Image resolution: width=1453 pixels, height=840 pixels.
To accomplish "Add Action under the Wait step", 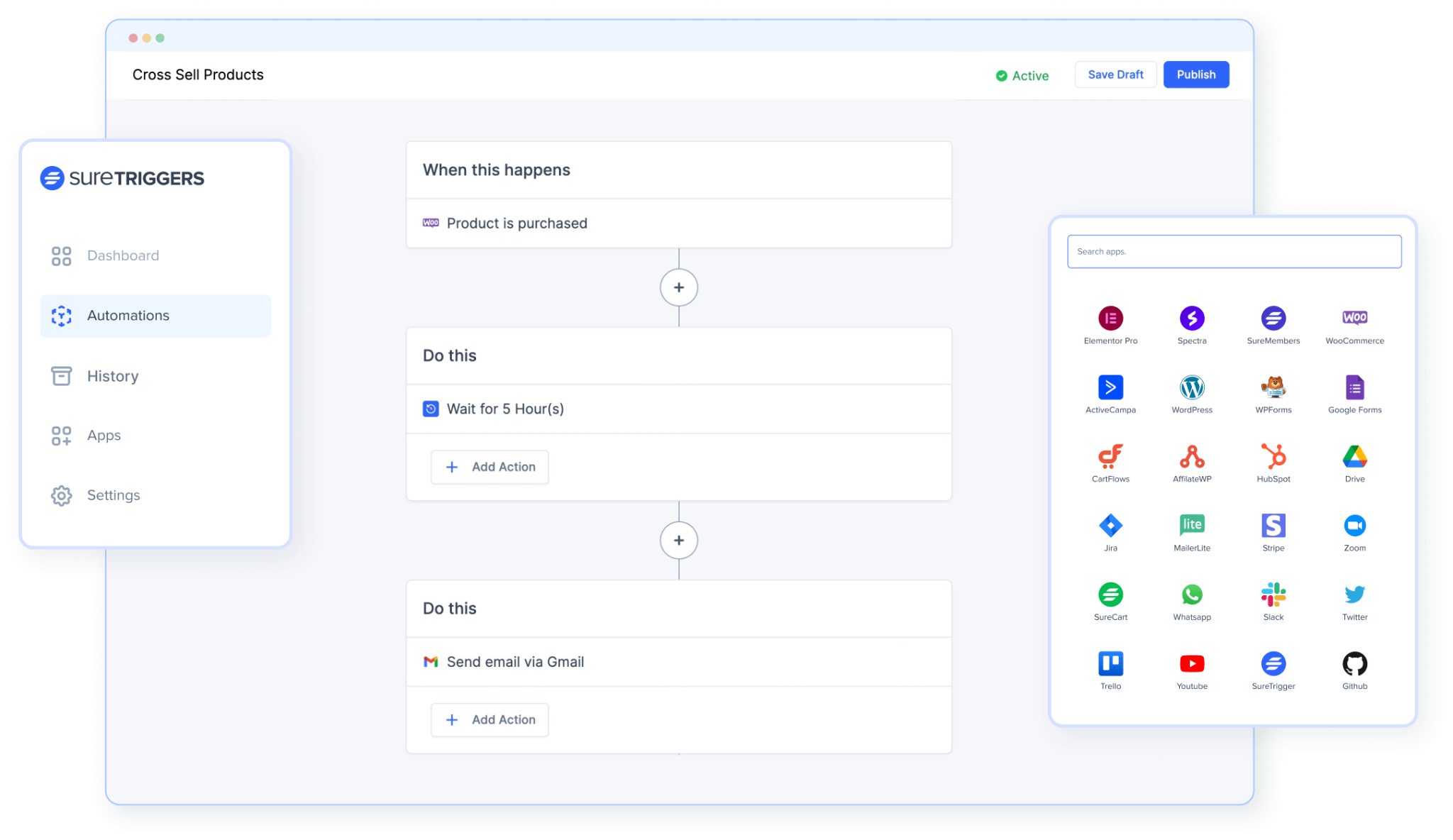I will pos(490,467).
